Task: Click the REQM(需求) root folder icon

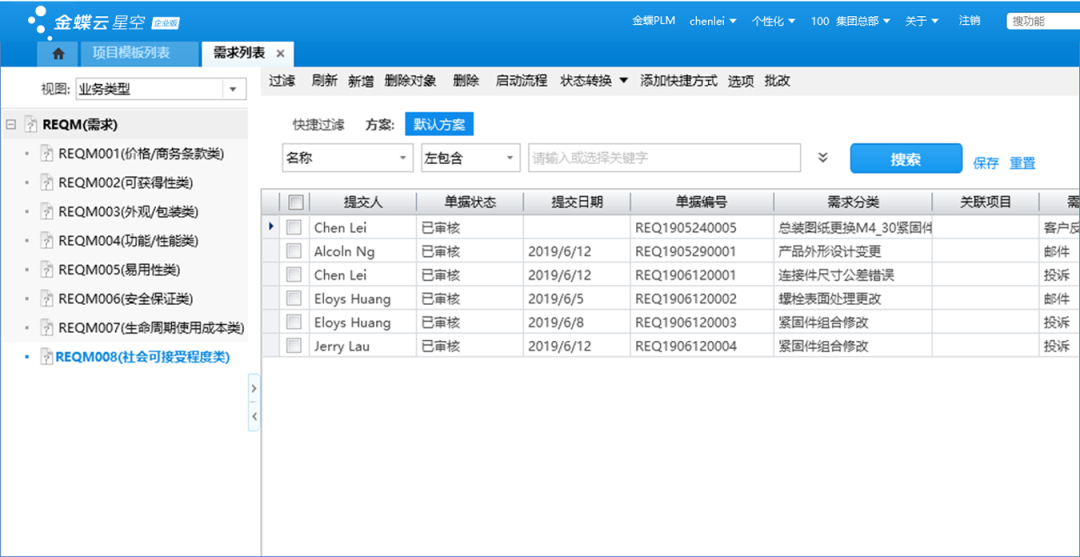Action: (31, 125)
